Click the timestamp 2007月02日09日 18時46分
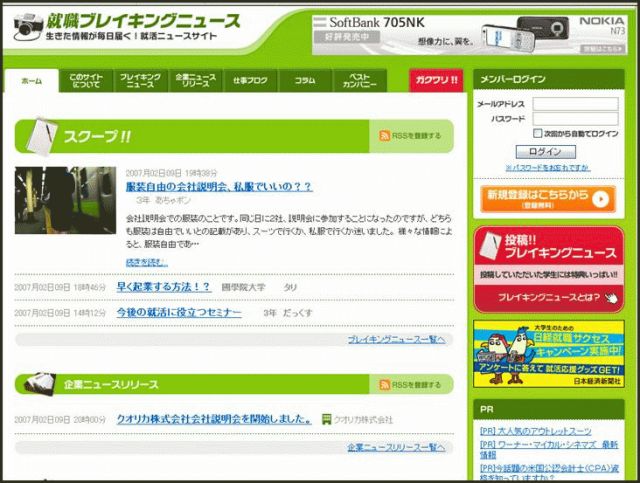 (60, 287)
